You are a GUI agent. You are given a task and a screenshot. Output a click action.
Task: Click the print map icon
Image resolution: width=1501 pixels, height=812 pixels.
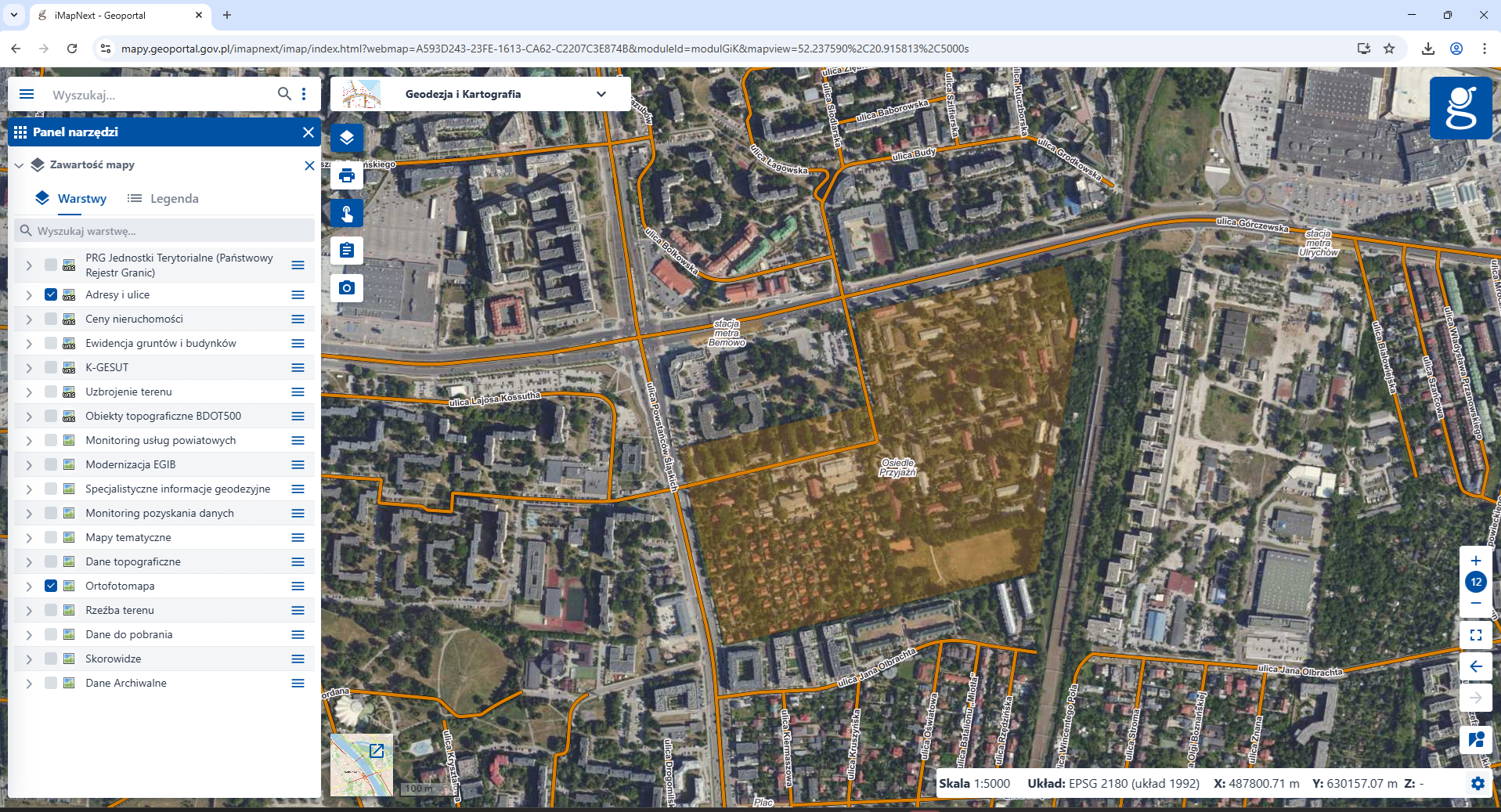347,175
